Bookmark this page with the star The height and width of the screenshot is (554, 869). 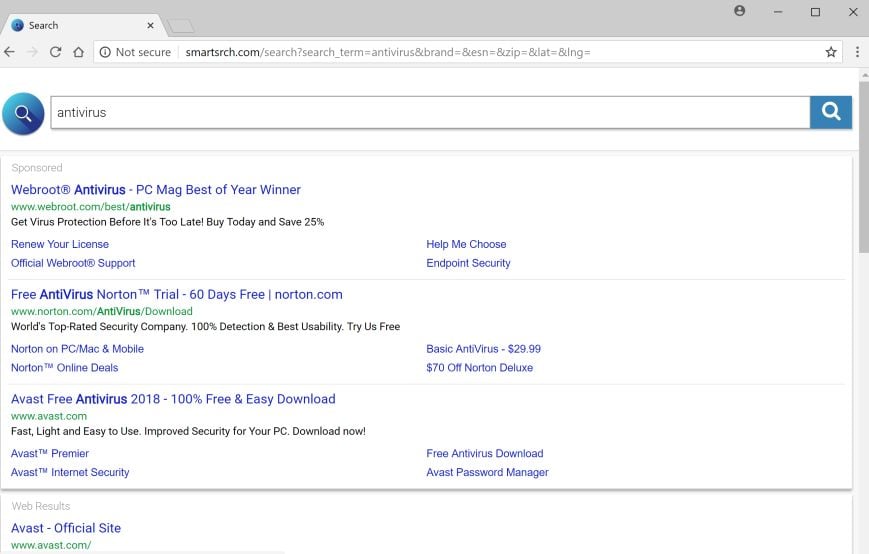click(831, 52)
